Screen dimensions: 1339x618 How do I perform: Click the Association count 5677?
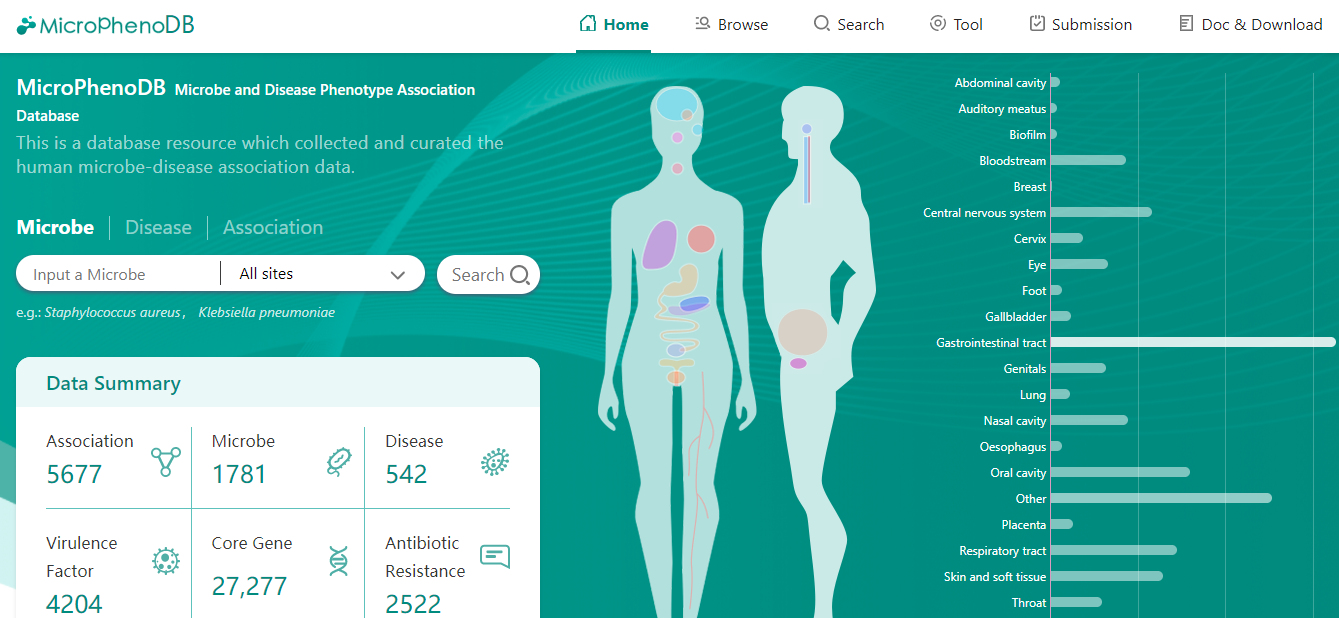tap(74, 474)
